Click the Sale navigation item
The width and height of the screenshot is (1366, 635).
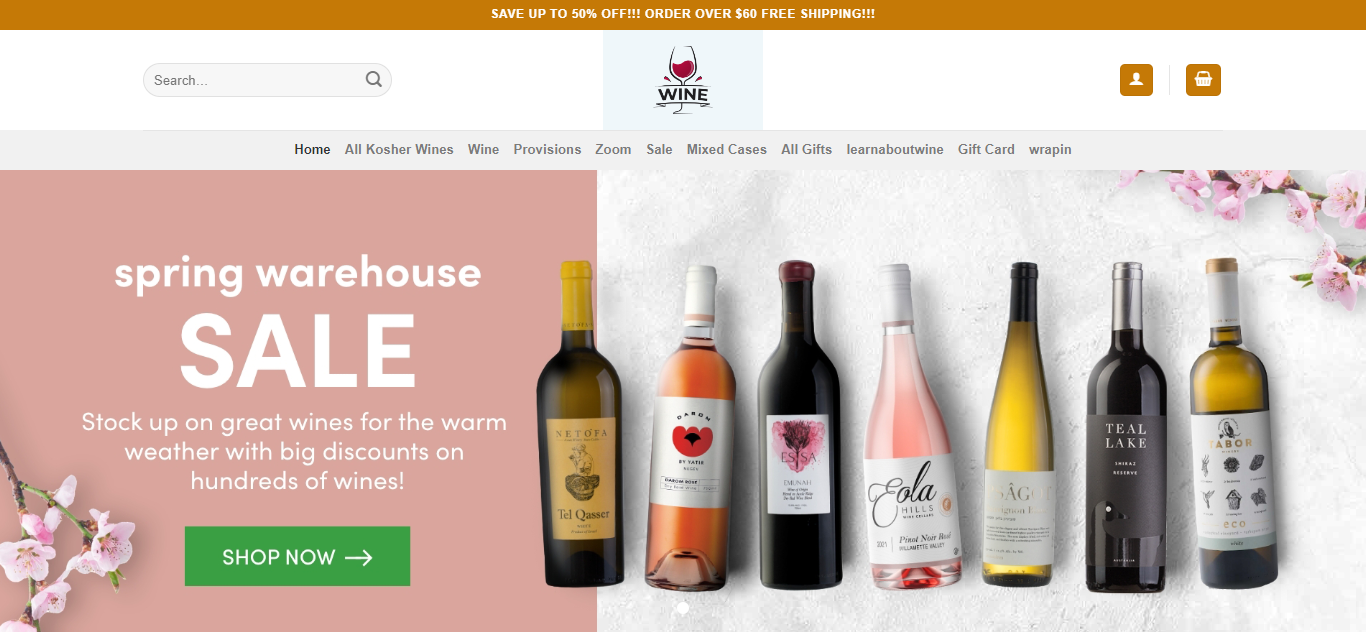(659, 149)
